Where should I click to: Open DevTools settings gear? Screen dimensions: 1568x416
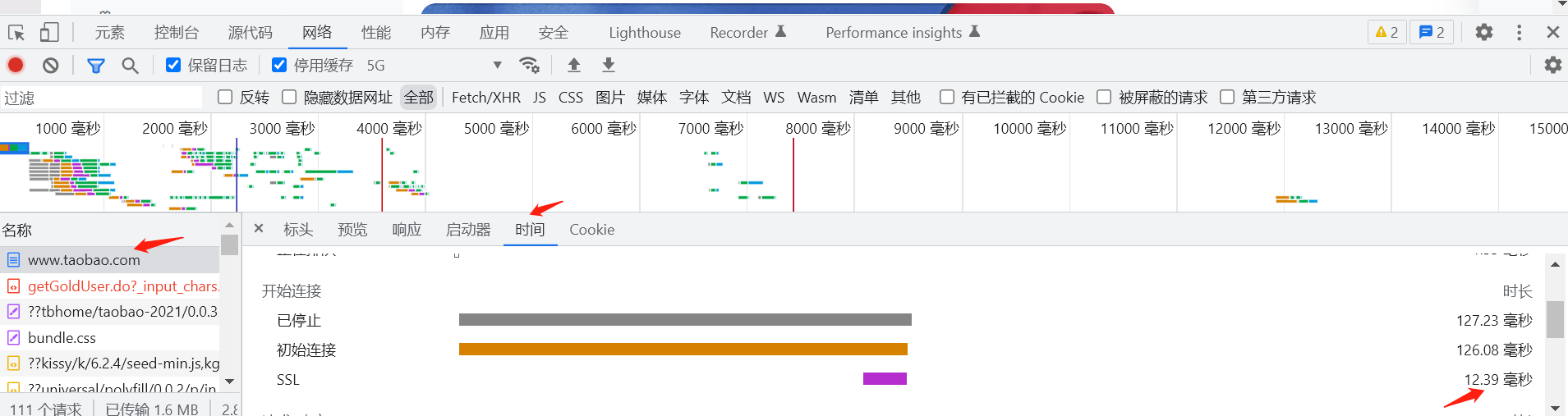tap(1483, 32)
